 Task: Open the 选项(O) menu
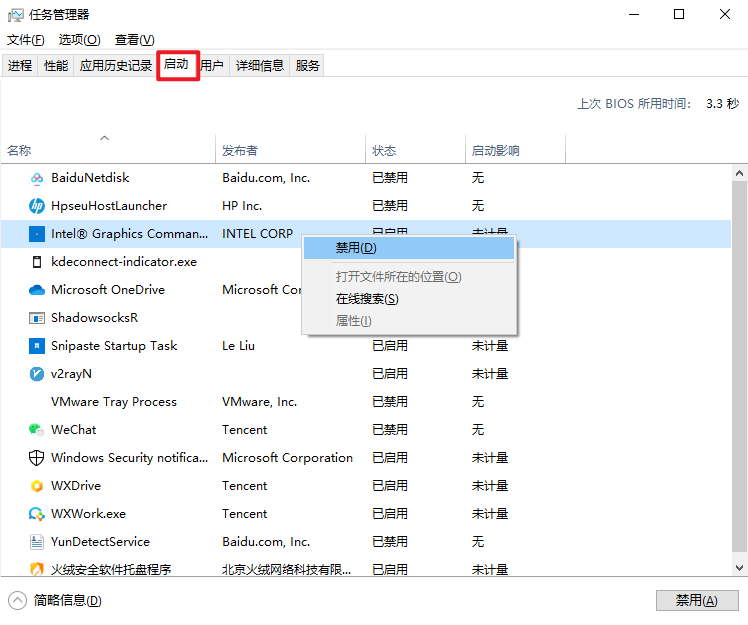pos(80,40)
